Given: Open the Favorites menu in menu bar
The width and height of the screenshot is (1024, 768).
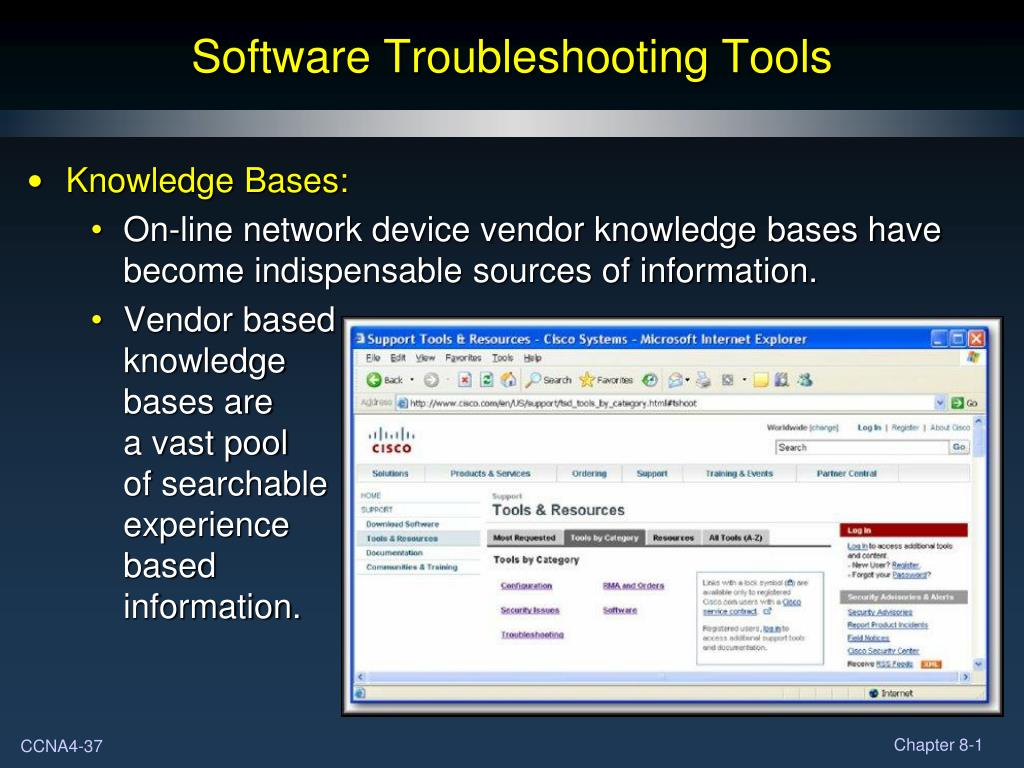Looking at the screenshot, I should click(463, 358).
